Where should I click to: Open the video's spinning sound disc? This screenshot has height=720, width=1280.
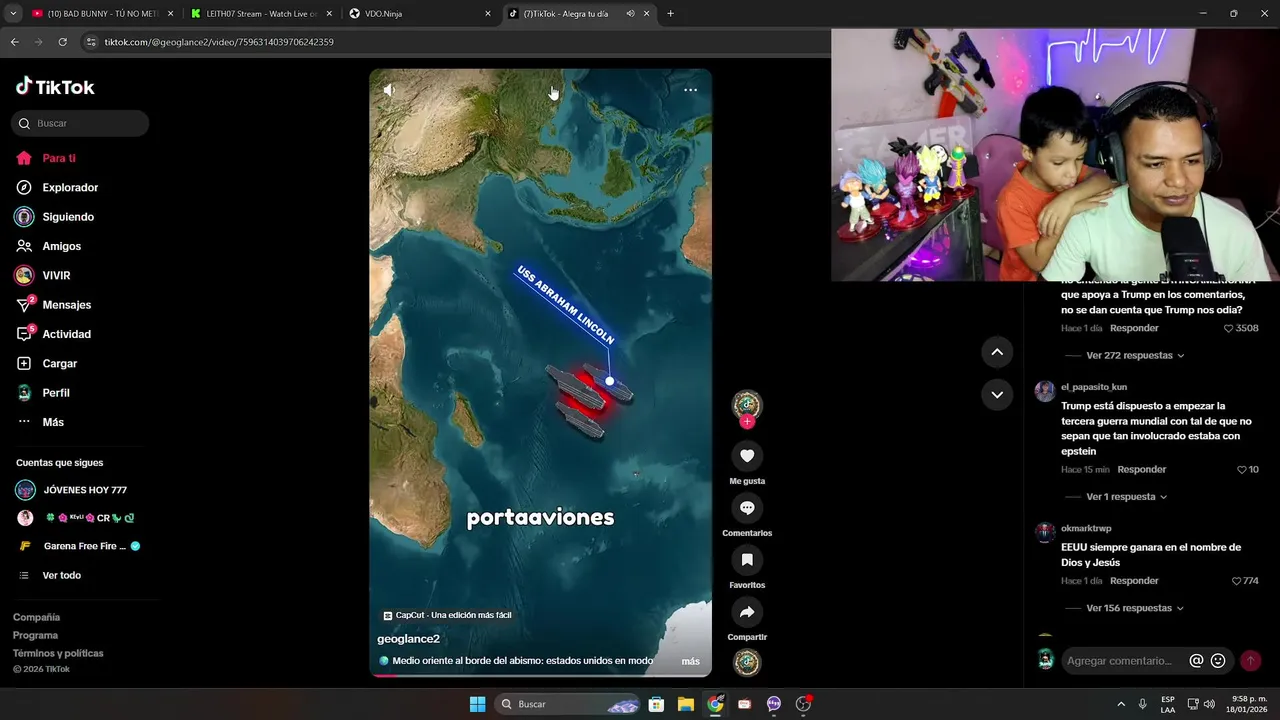[x=747, y=662]
